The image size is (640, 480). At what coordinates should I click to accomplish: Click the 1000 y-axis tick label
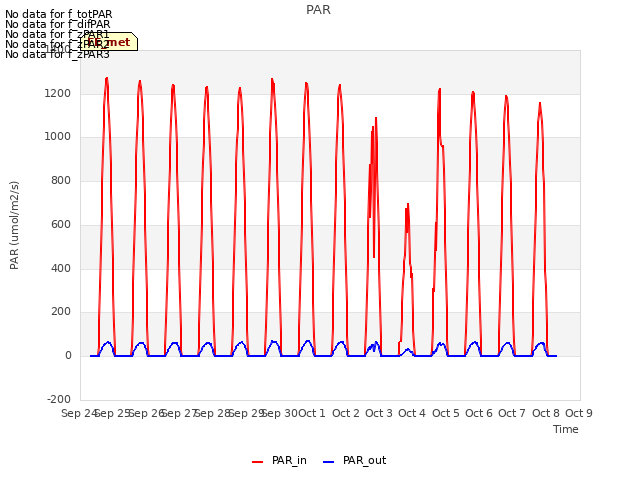[58, 137]
